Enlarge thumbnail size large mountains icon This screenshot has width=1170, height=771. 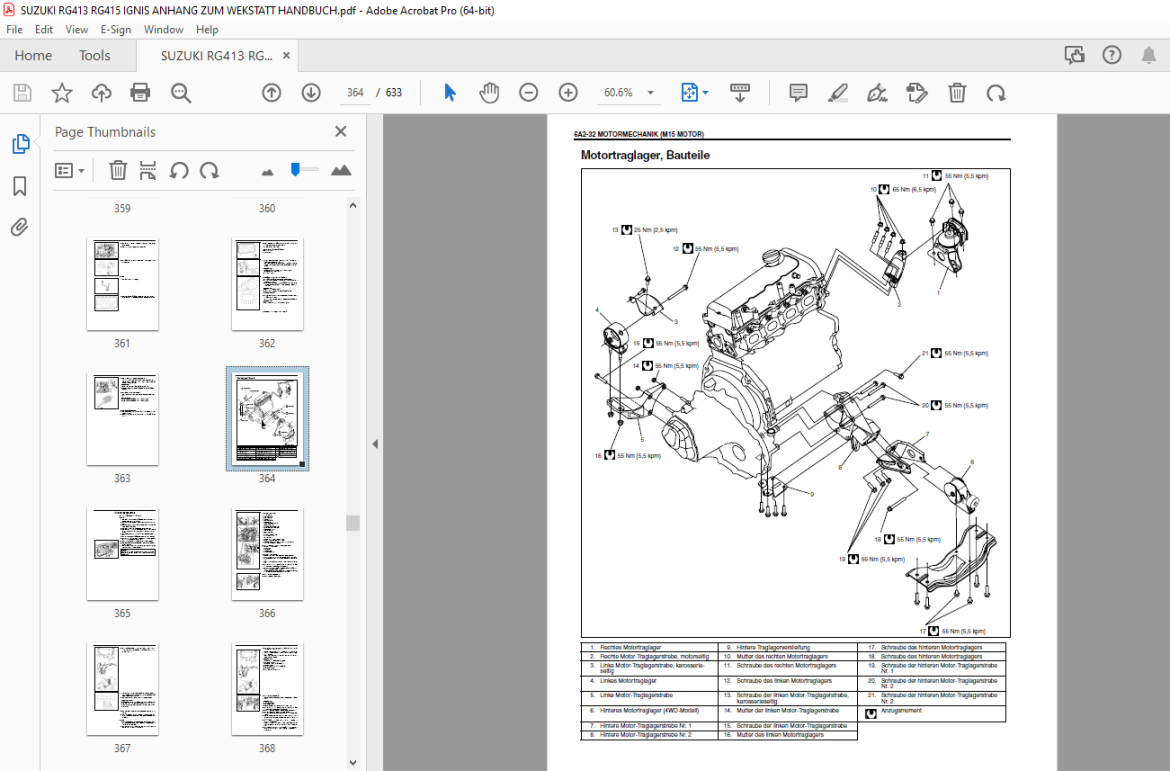[x=341, y=170]
